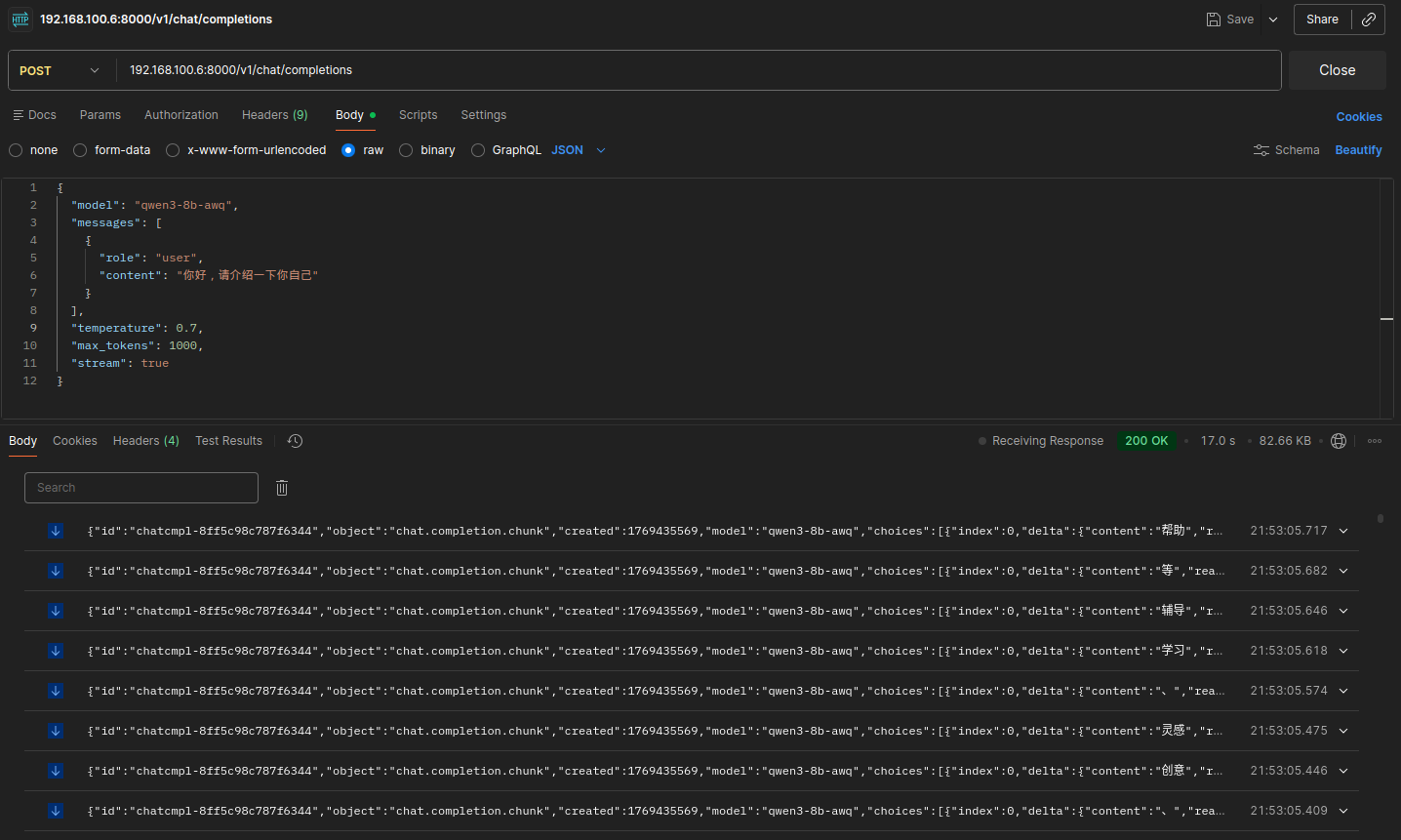The image size is (1401, 840).
Task: Open the three-dots response options menu
Action: [x=1375, y=441]
